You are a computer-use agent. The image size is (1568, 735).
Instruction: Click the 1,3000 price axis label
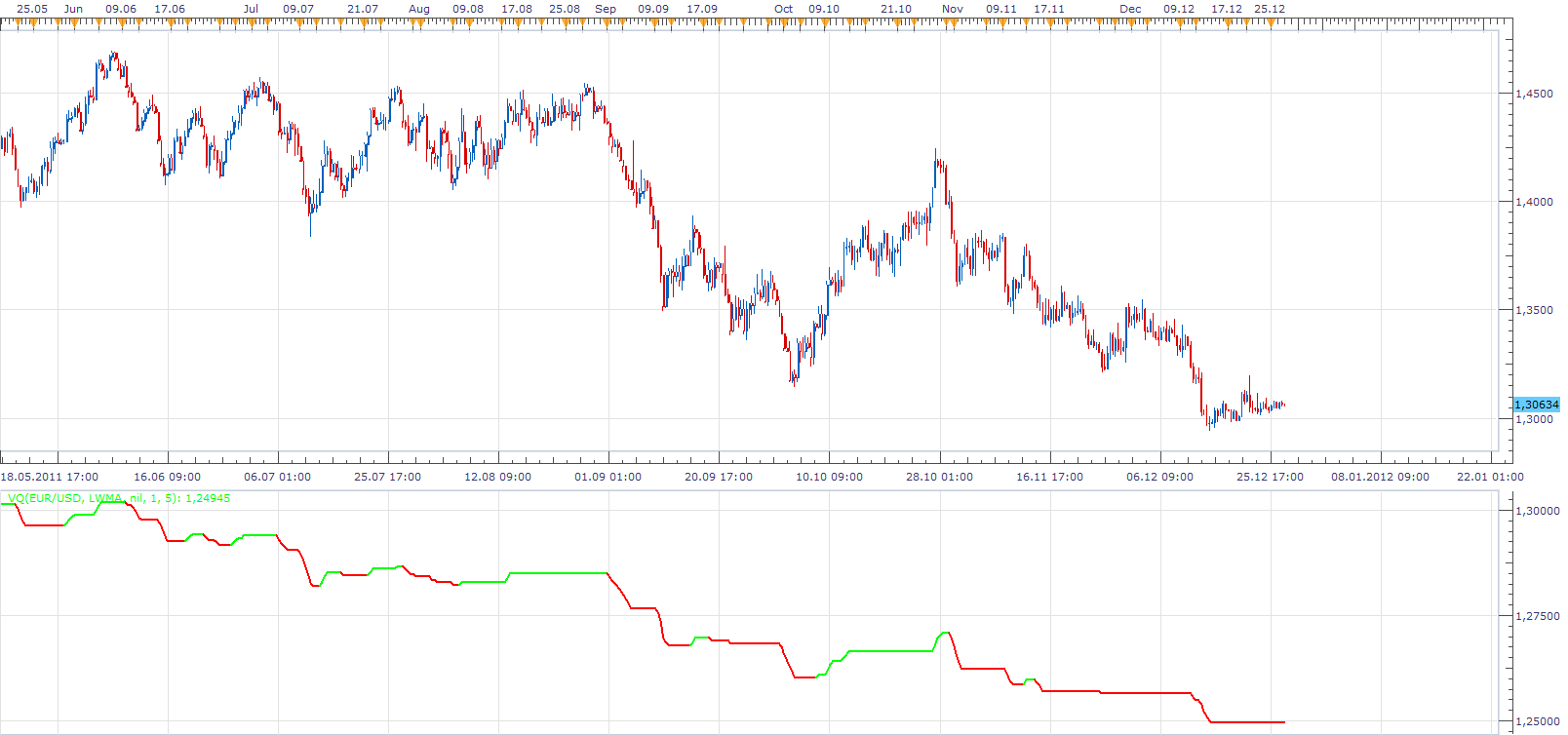point(1534,419)
